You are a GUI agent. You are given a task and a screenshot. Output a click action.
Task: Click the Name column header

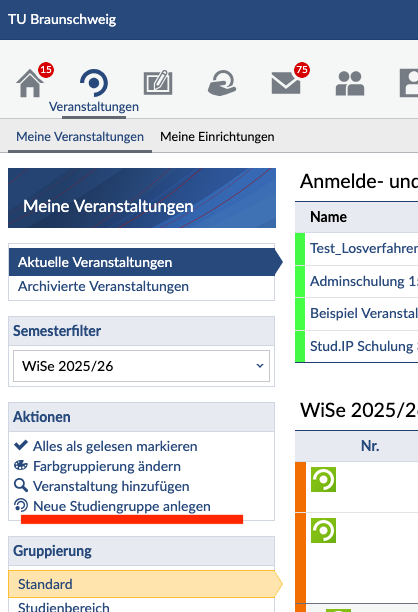[x=328, y=217]
